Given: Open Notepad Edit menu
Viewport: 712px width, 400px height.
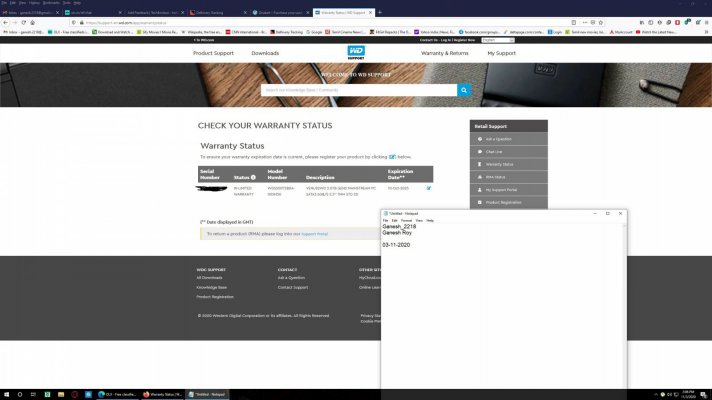Looking at the screenshot, I should pyautogui.click(x=395, y=221).
